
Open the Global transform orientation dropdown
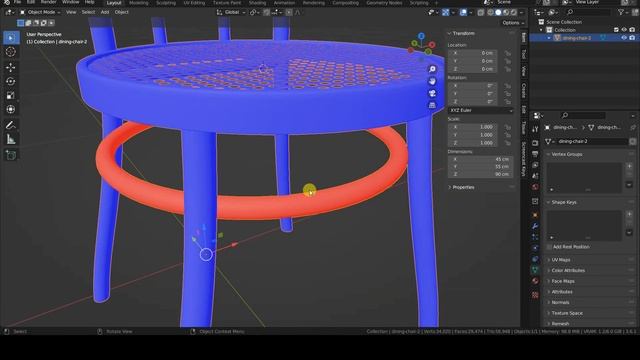[231, 13]
